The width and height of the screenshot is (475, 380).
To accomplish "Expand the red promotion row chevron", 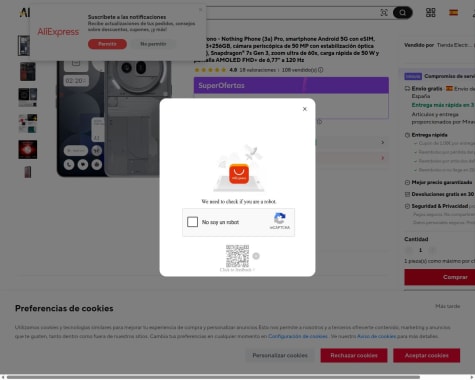I will [x=383, y=158].
